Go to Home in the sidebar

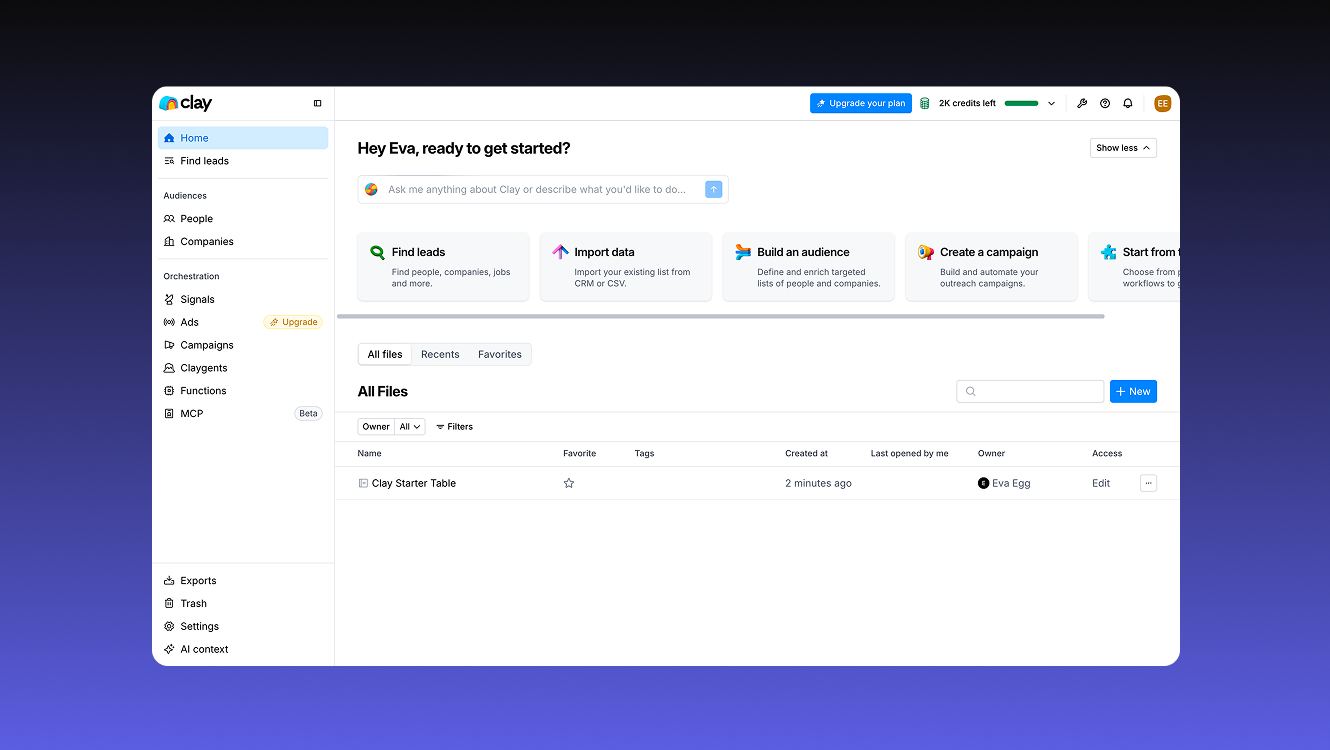point(243,138)
